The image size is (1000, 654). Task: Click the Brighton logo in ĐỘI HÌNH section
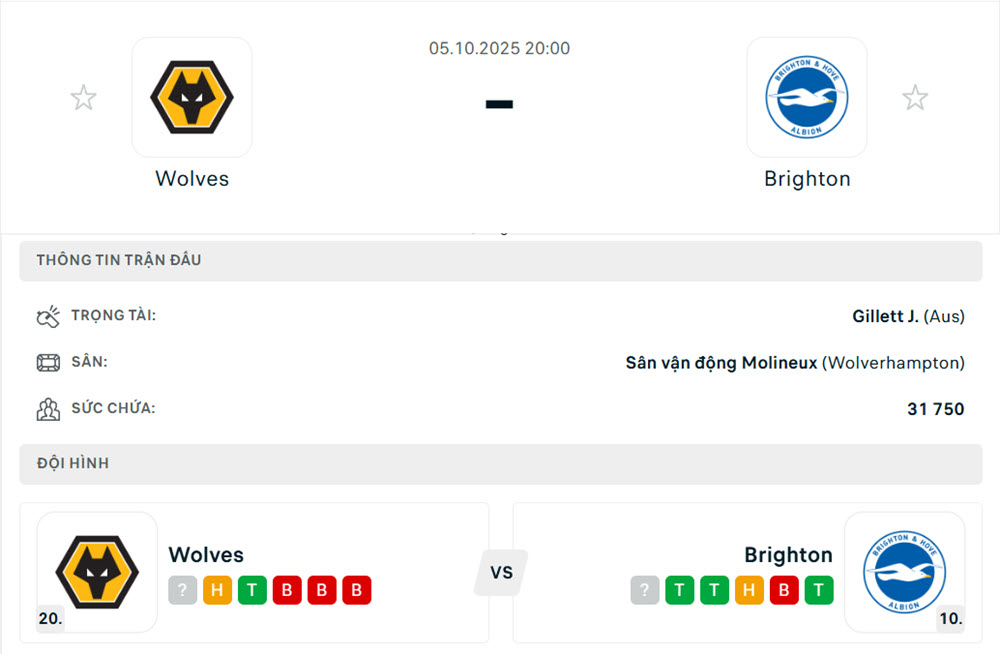905,571
